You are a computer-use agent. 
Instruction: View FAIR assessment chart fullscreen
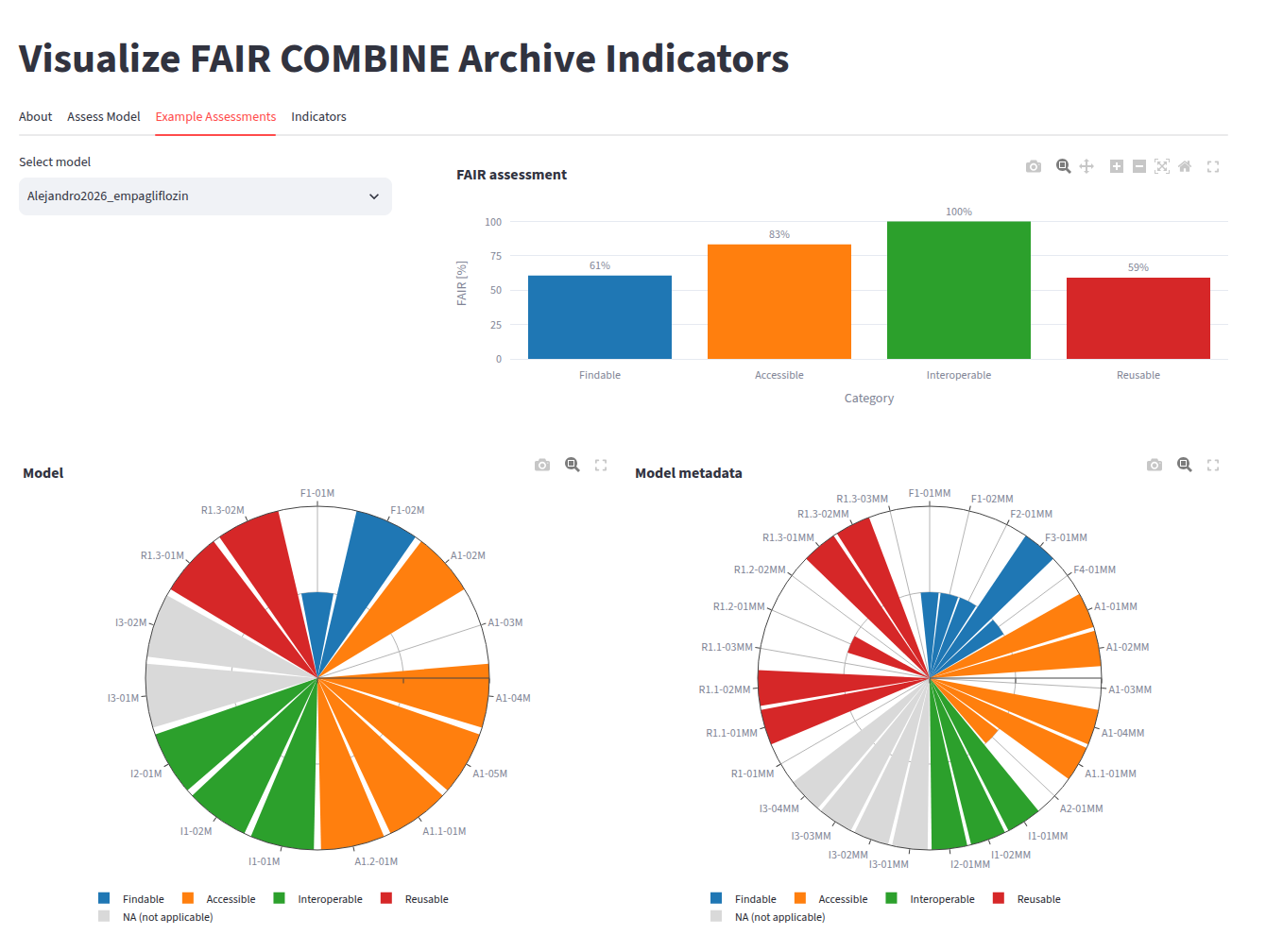(x=1213, y=166)
